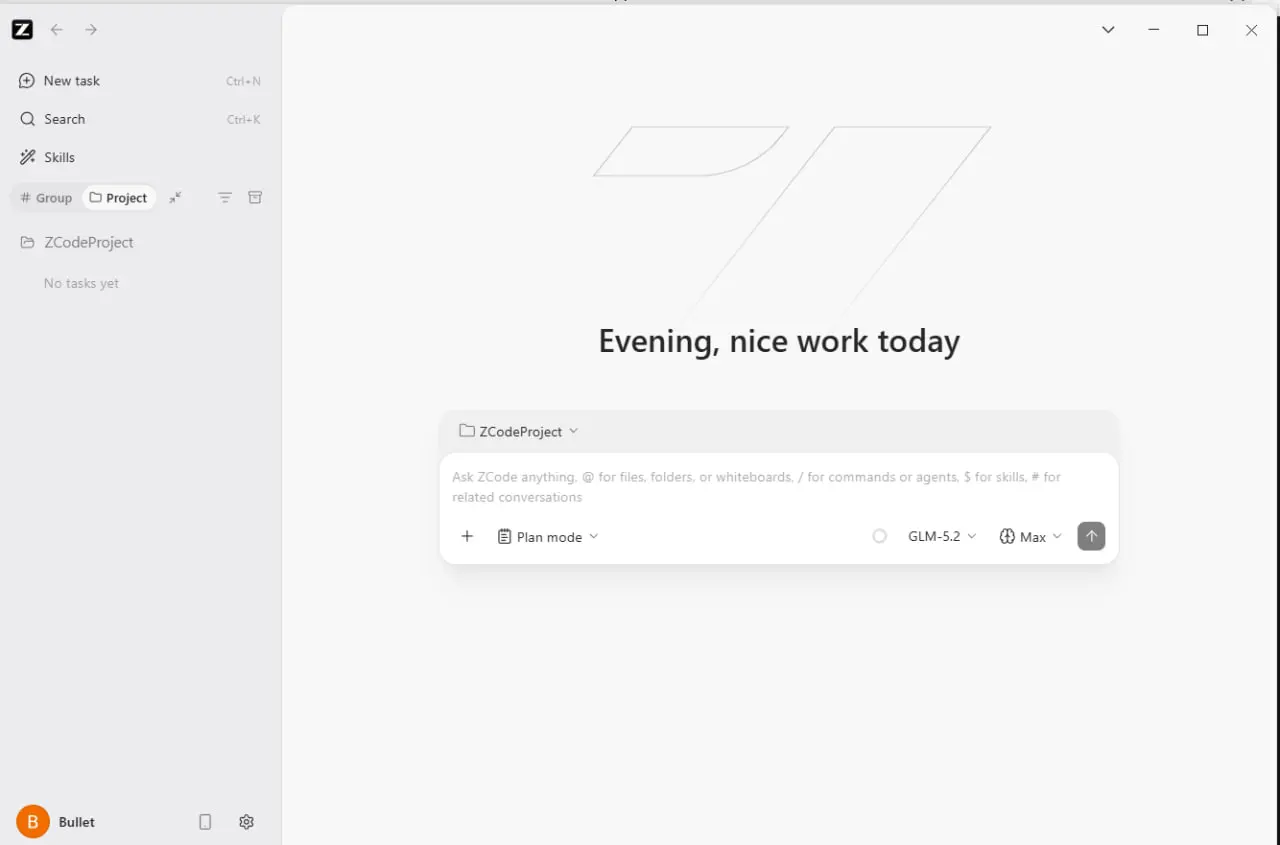Focus the Ask ZCode anything input field
Screen dimensions: 1280x845
click(x=778, y=487)
